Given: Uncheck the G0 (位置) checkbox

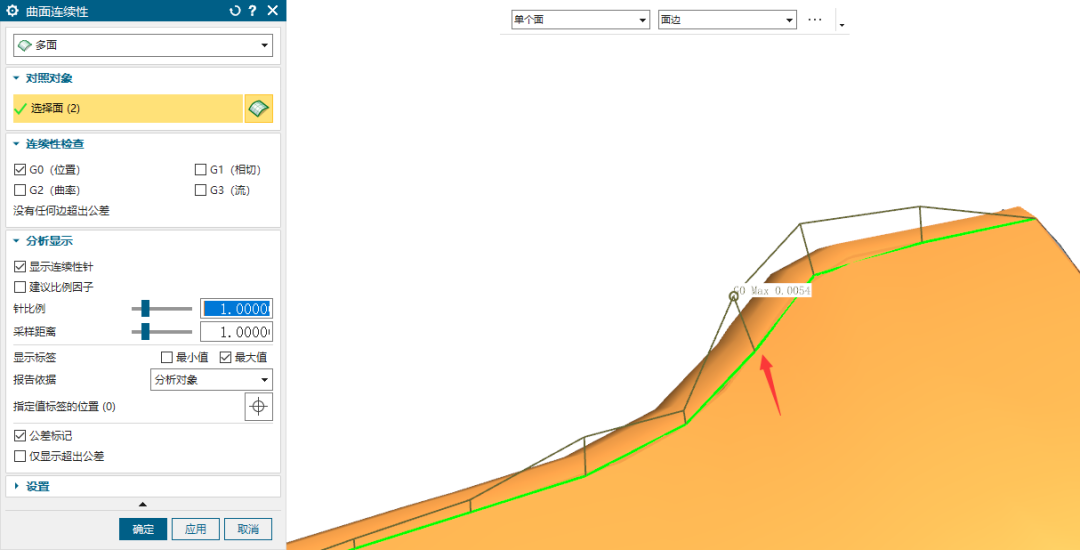Looking at the screenshot, I should [x=20, y=170].
